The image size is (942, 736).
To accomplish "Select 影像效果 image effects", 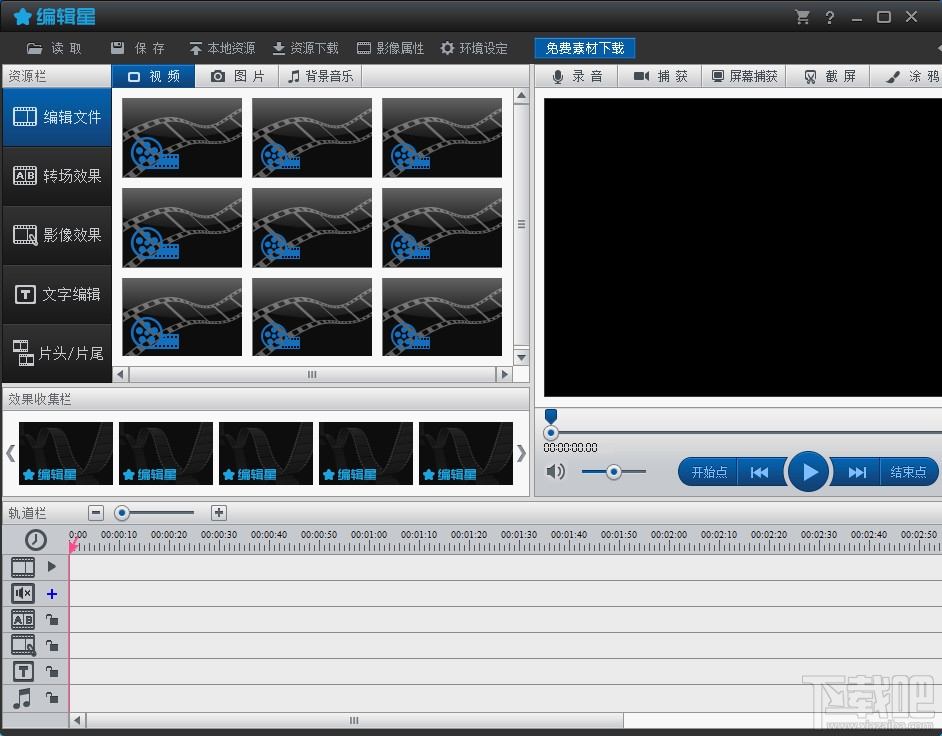I will [57, 235].
